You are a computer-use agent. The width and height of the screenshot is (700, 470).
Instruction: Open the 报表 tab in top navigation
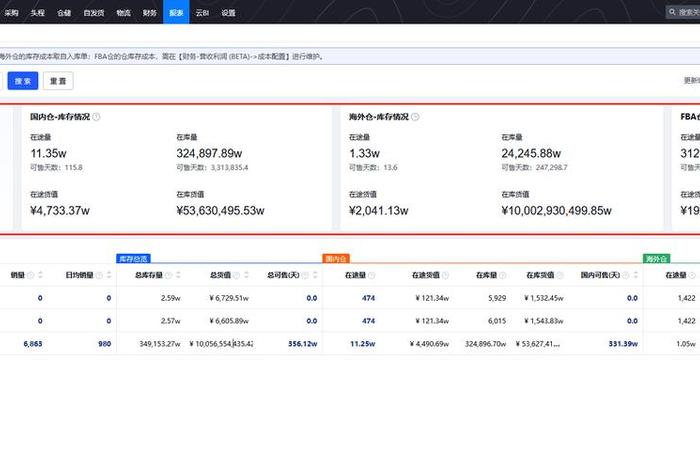pyautogui.click(x=176, y=13)
